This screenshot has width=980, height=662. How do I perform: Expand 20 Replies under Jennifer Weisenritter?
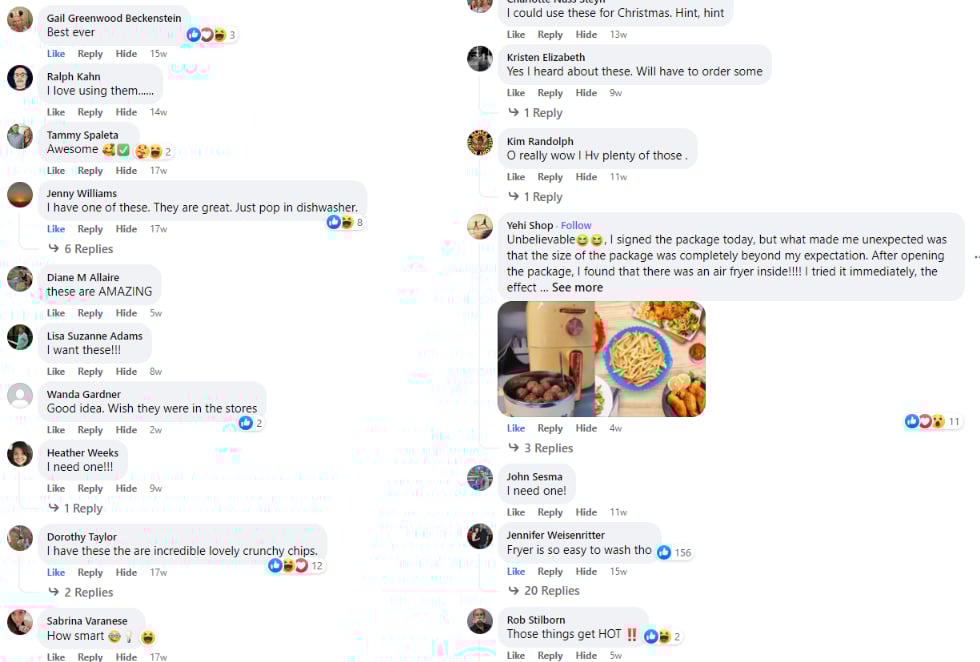point(544,591)
